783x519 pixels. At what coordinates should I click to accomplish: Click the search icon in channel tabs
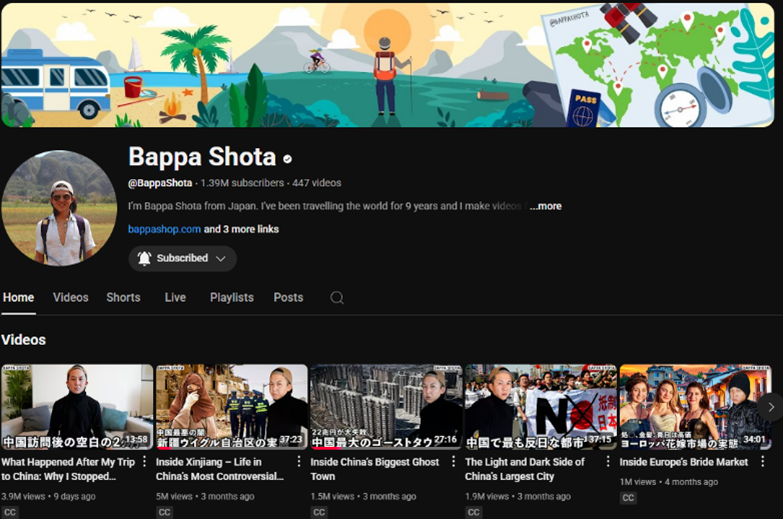coord(337,298)
